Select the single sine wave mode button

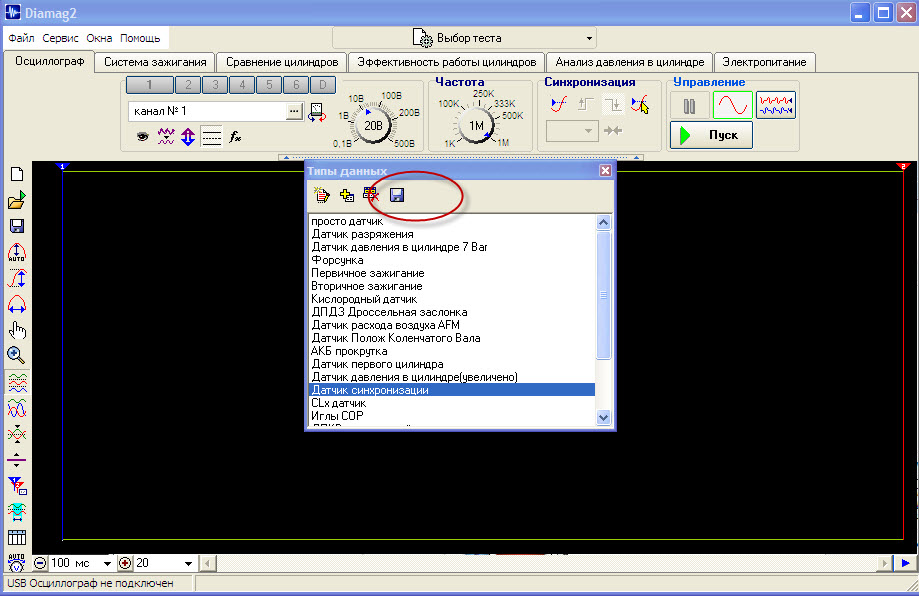click(733, 105)
